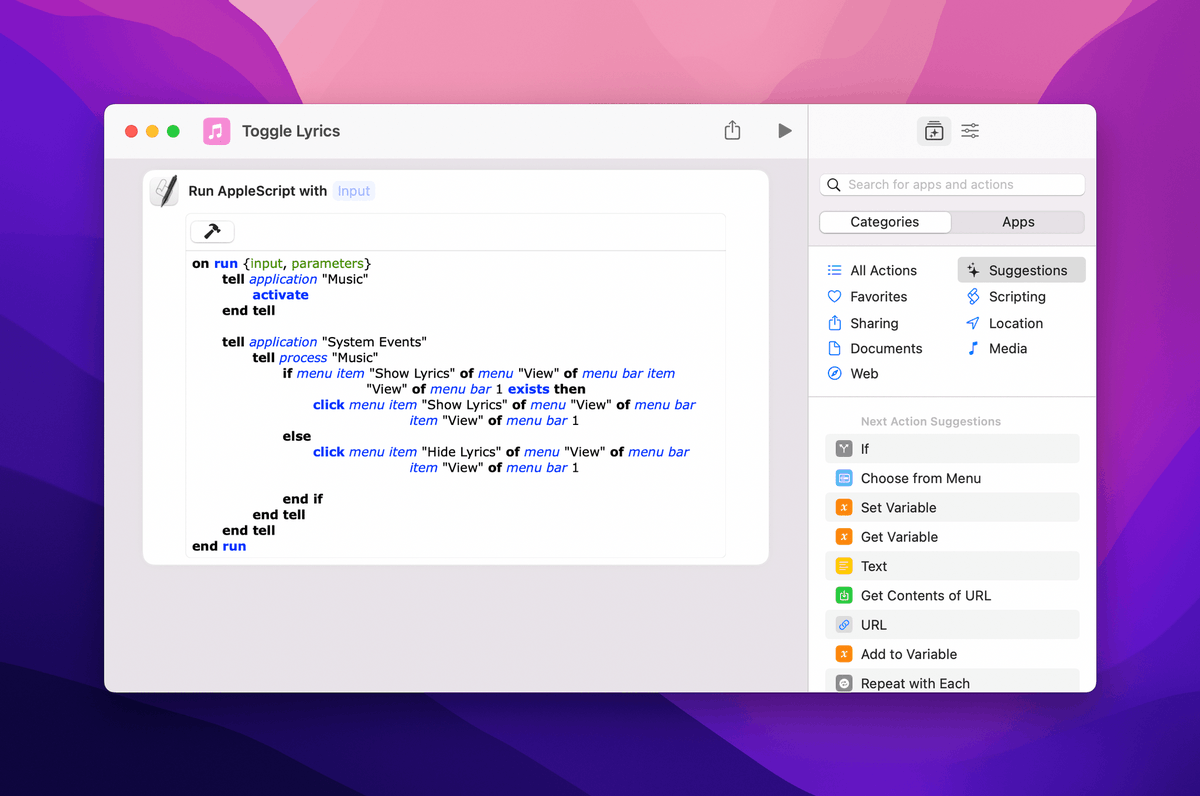
Task: Run the Toggle Lyrics shortcut
Action: [785, 131]
